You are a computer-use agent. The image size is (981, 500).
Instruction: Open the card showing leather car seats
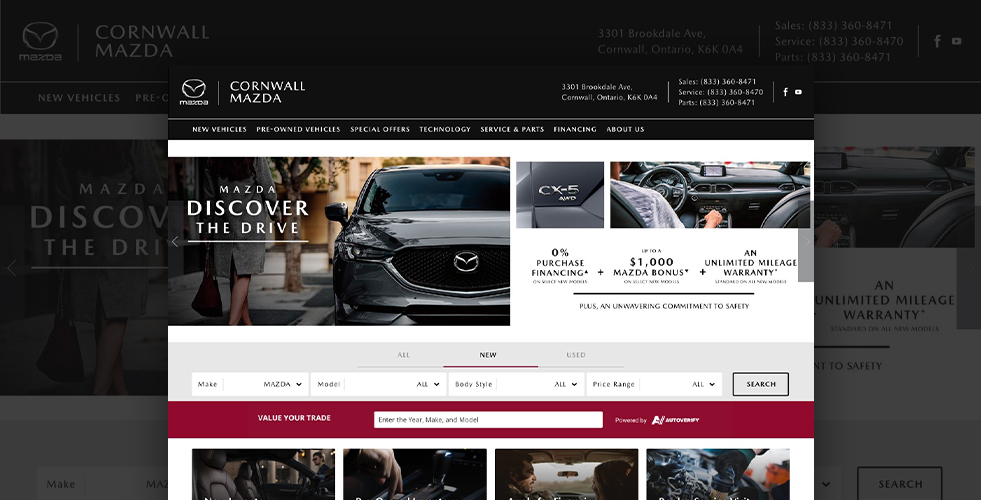(263, 474)
